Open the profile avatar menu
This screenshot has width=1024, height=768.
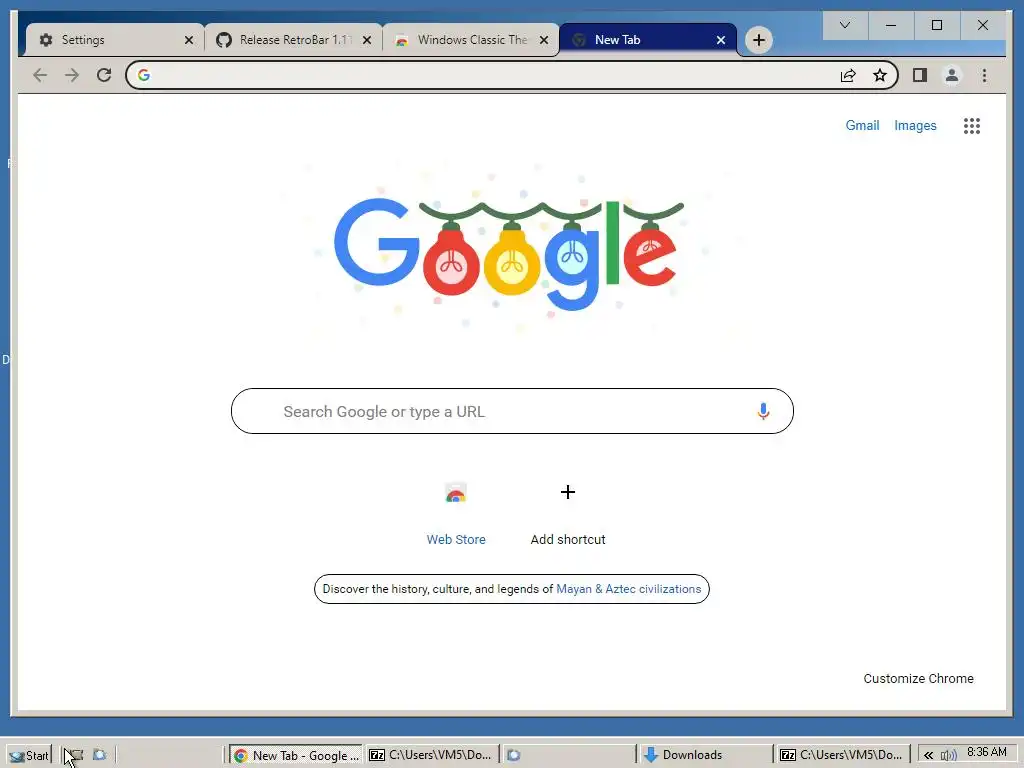click(952, 76)
